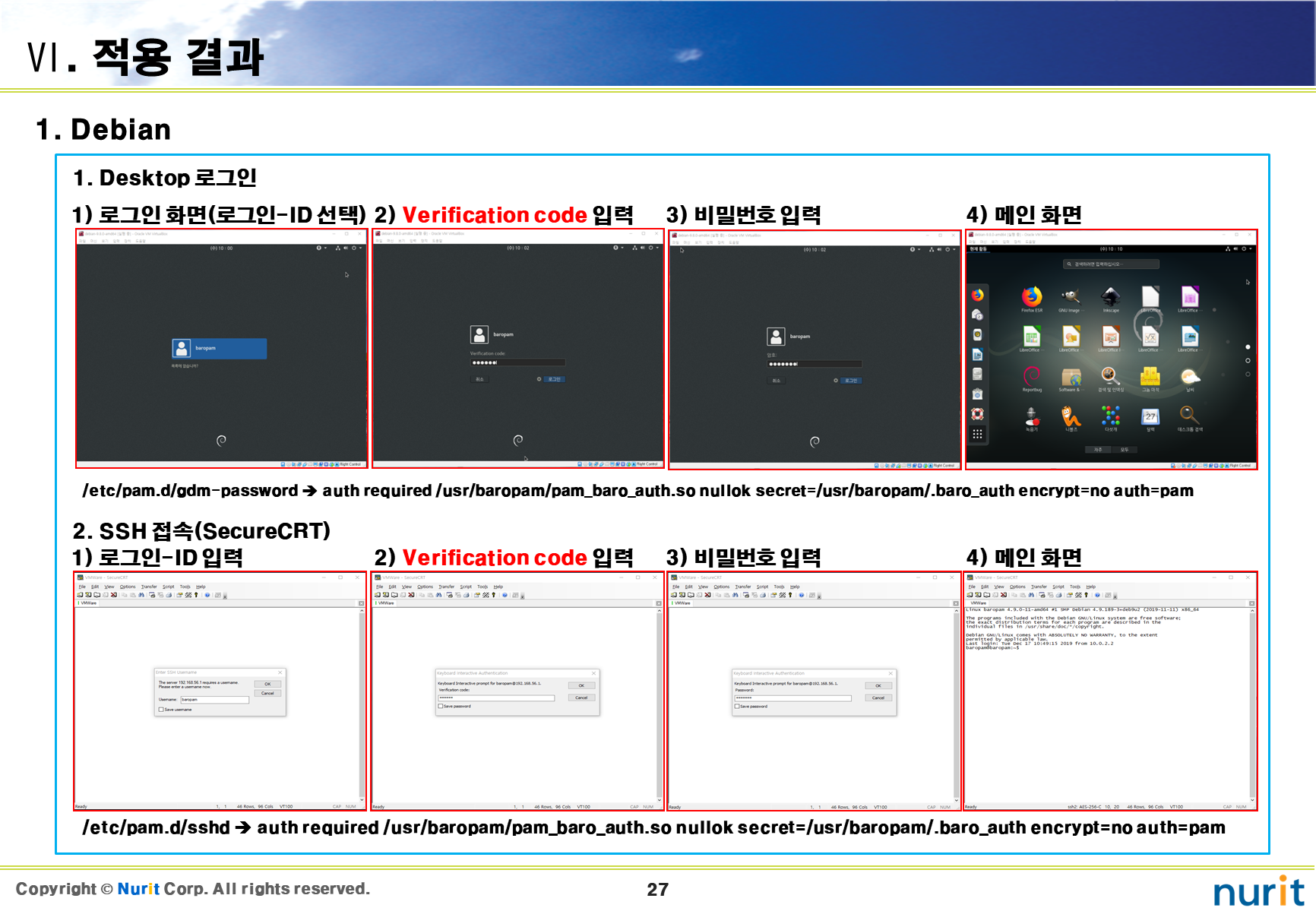
Task: Check the Save username checkbox
Action: point(161,710)
